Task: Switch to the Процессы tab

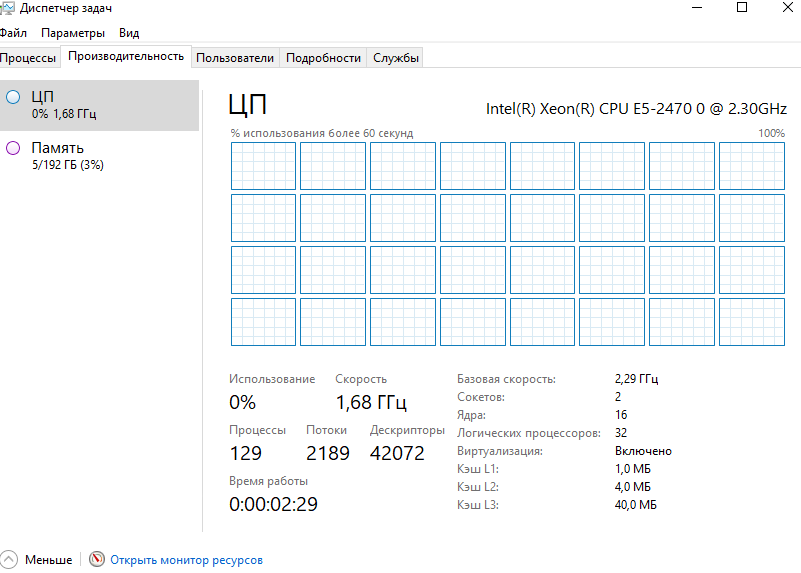Action: [x=29, y=58]
